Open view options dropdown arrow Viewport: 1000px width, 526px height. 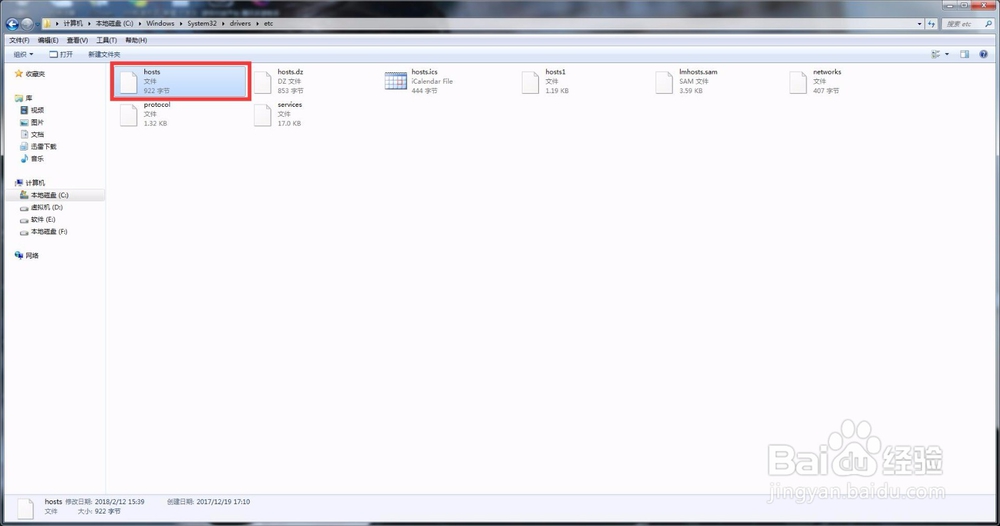point(946,54)
